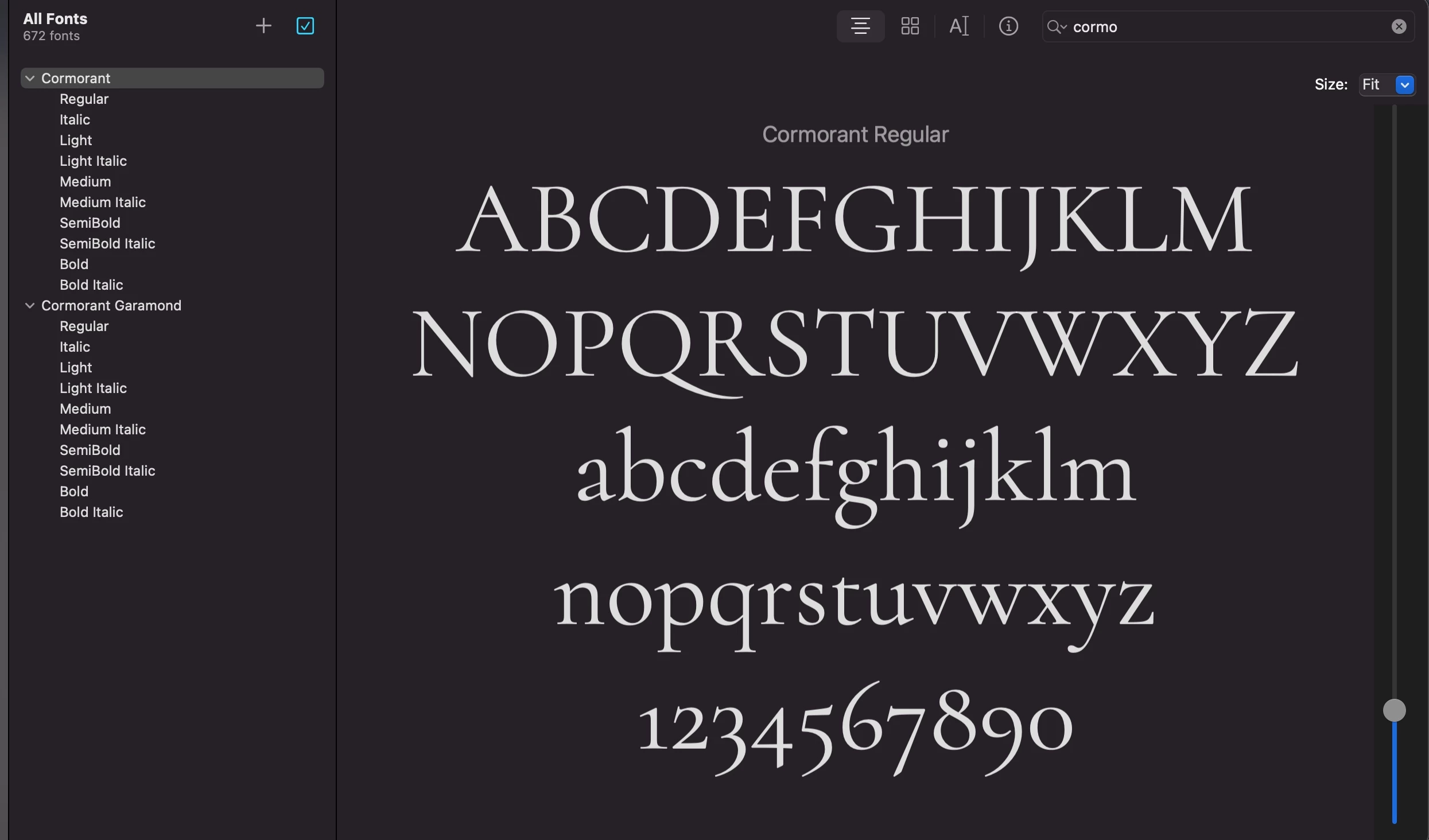Switch to Sample preview view icon
Screen dimensions: 1429x840
pos(860,26)
